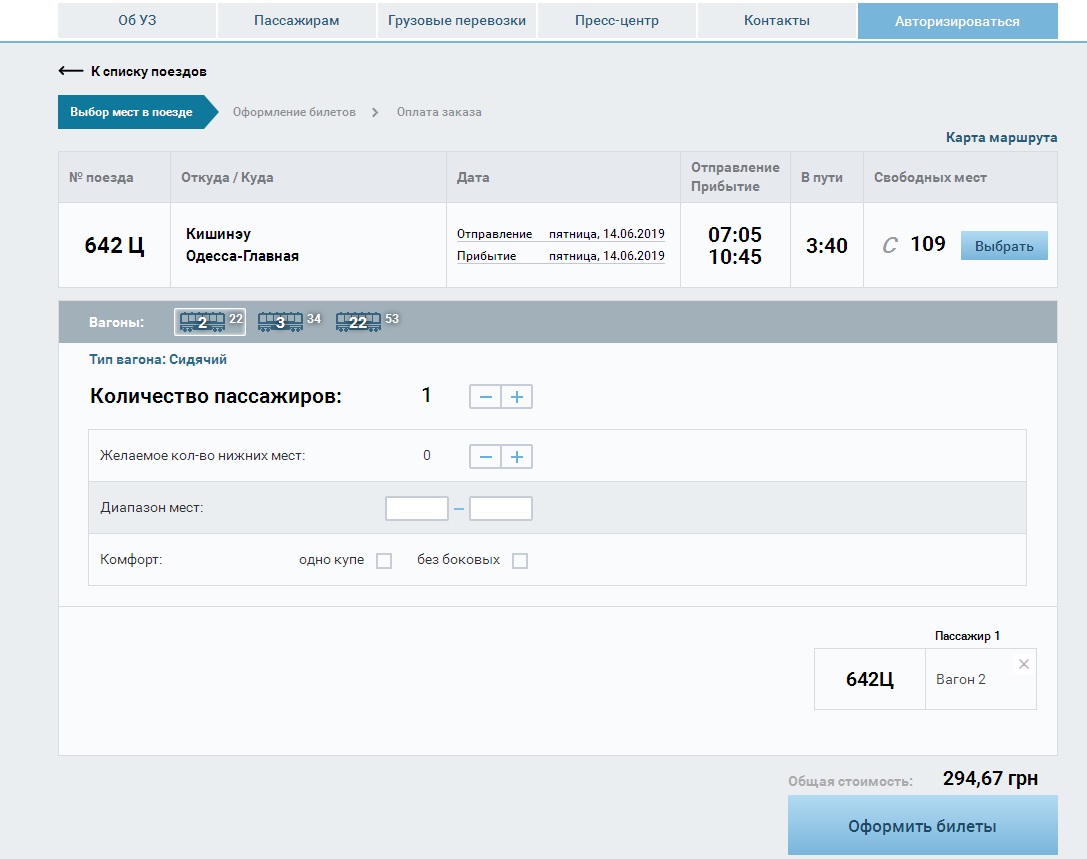Select train car number 3 icon
Image resolution: width=1087 pixels, height=859 pixels.
[x=281, y=322]
